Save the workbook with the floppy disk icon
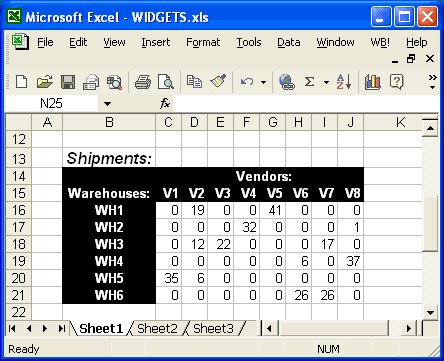The height and width of the screenshot is (361, 444). (x=68, y=82)
